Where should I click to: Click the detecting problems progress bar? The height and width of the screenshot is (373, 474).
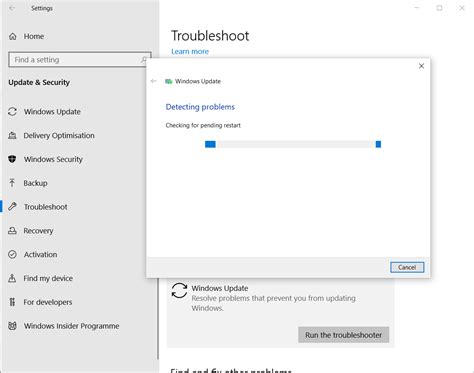(x=293, y=144)
